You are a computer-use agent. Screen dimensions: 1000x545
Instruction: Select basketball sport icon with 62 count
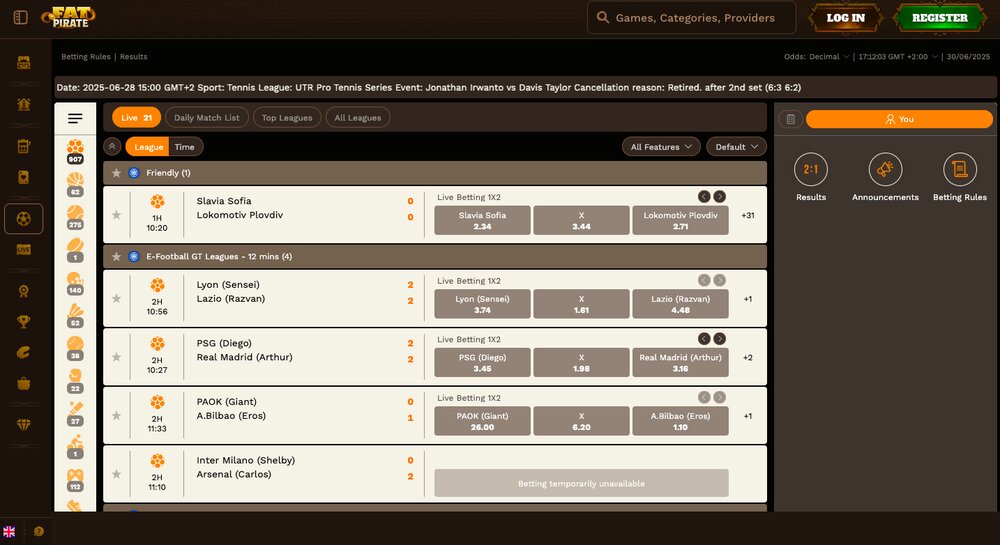click(x=75, y=184)
